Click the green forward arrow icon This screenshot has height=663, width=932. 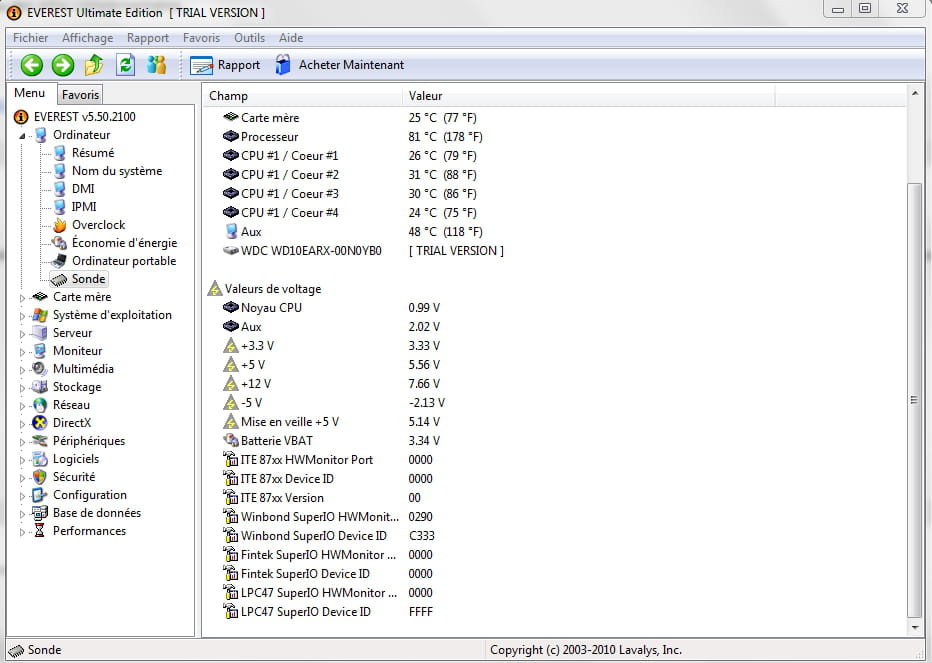pos(63,65)
